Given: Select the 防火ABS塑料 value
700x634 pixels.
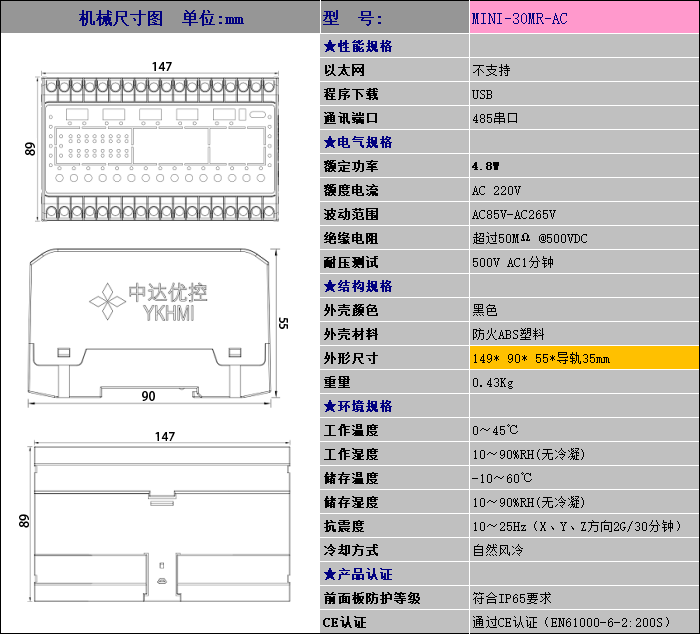Looking at the screenshot, I should (x=508, y=334).
